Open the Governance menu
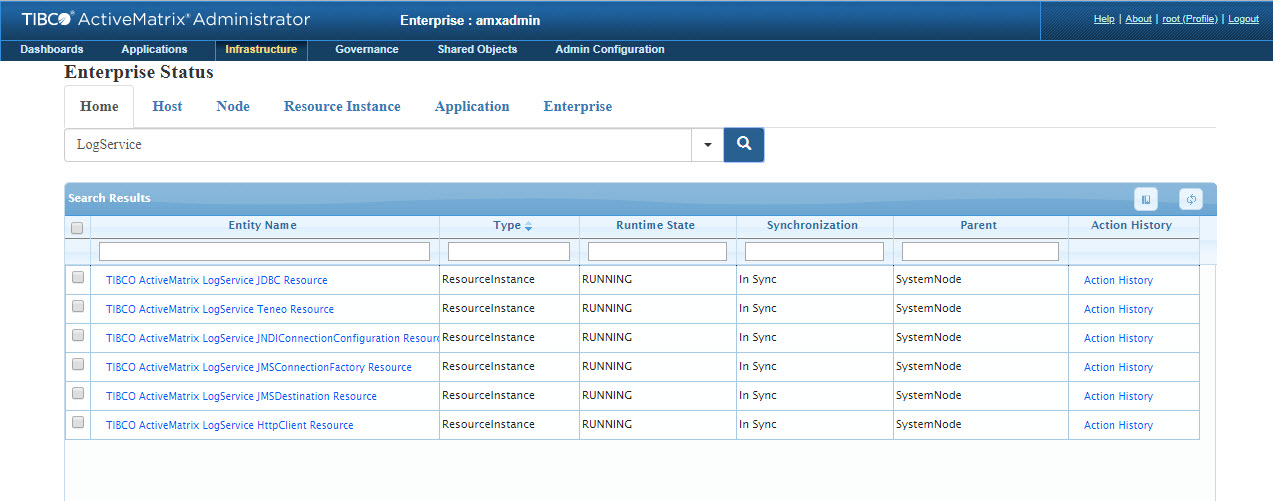This screenshot has width=1273, height=501. pyautogui.click(x=366, y=49)
